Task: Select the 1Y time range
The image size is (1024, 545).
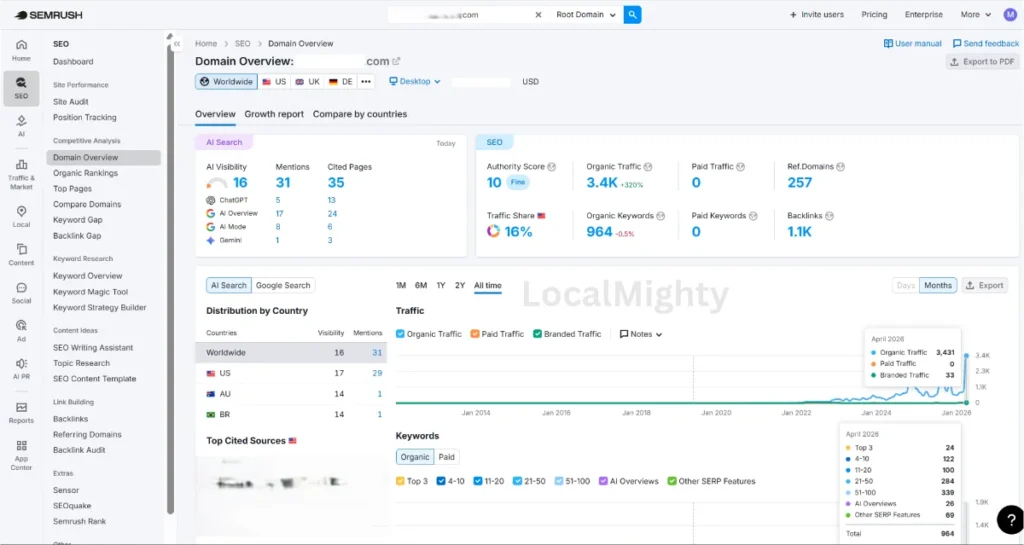Action: coord(441,285)
